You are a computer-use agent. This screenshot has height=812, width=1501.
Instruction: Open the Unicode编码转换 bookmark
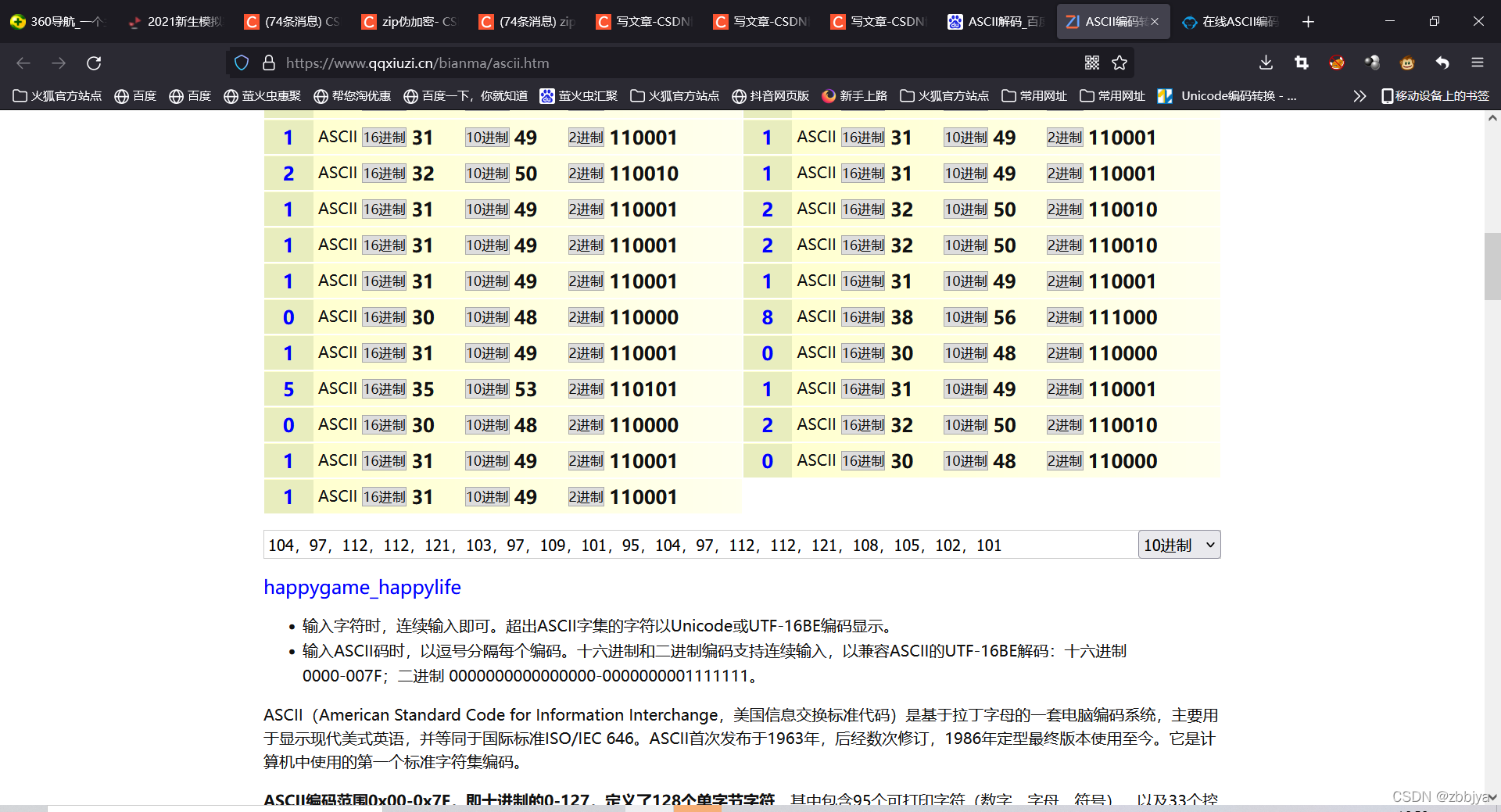(1227, 95)
